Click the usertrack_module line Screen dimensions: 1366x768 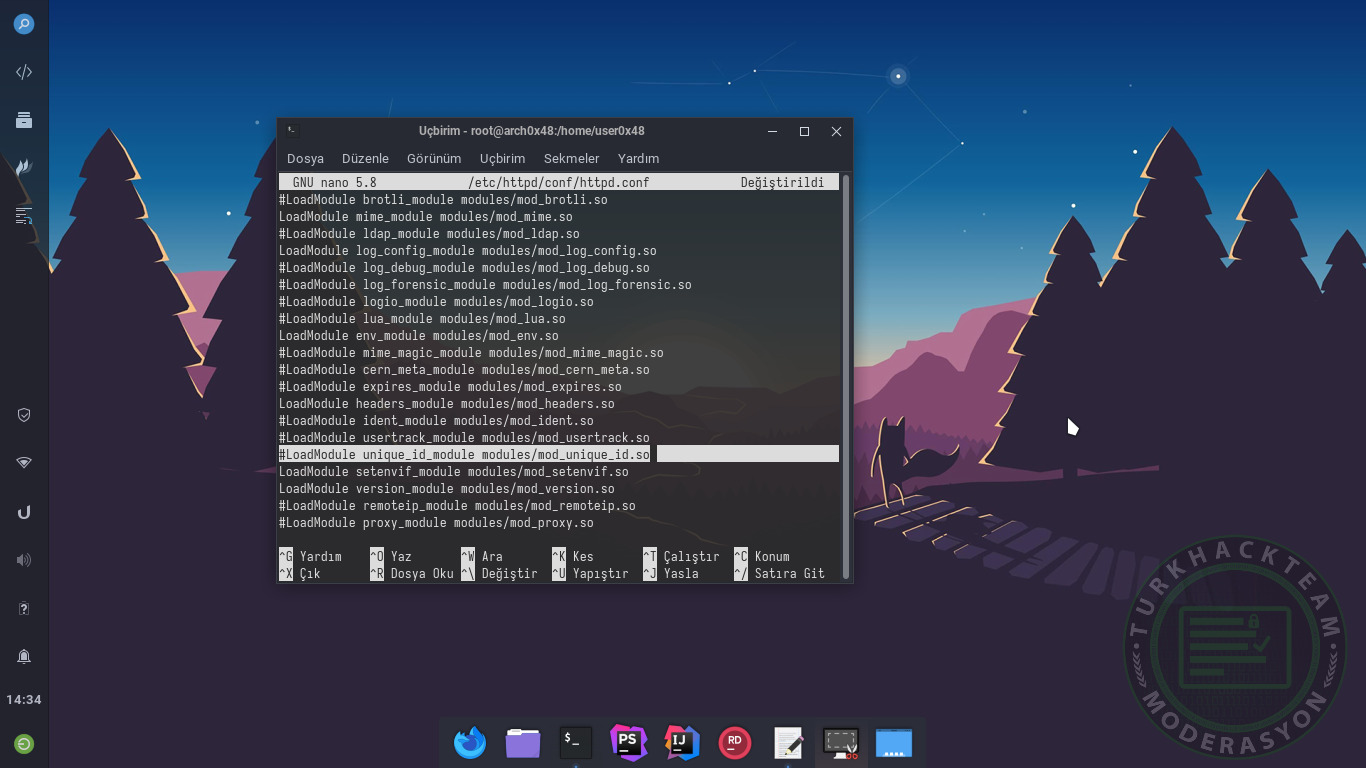(x=464, y=437)
